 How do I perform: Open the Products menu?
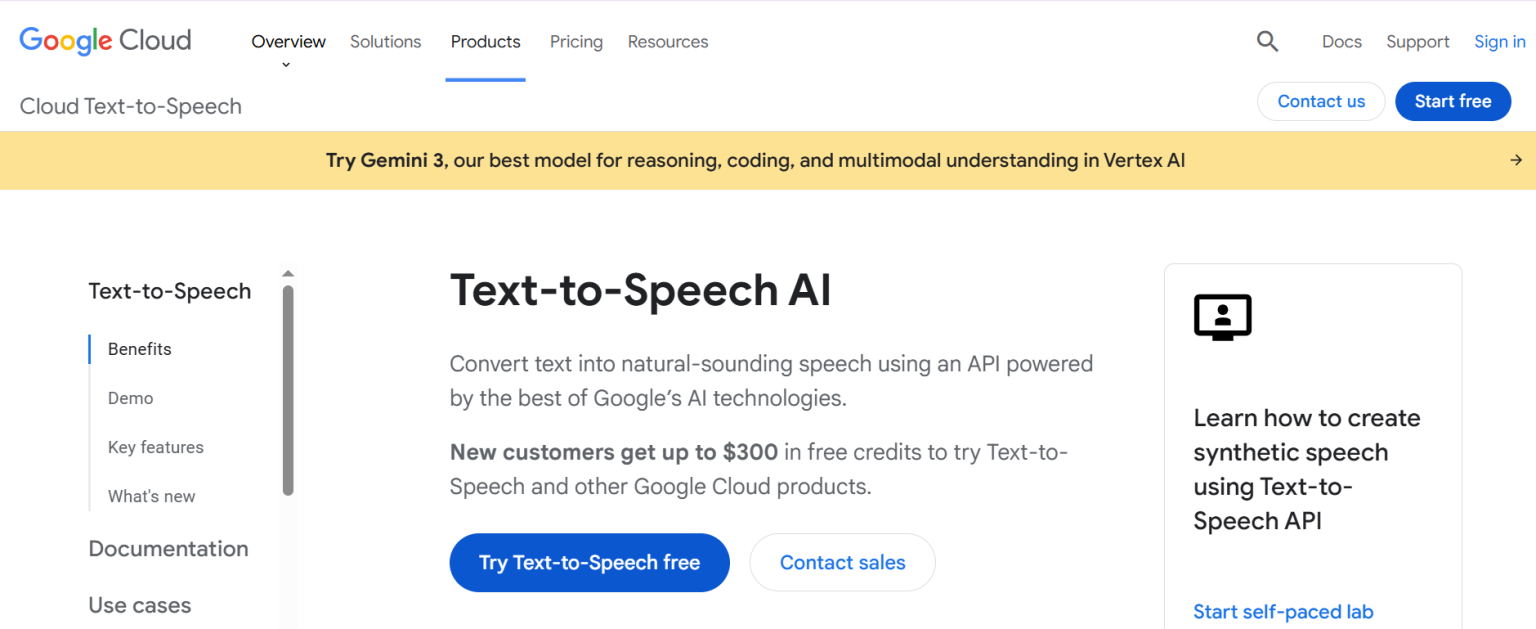click(x=485, y=42)
